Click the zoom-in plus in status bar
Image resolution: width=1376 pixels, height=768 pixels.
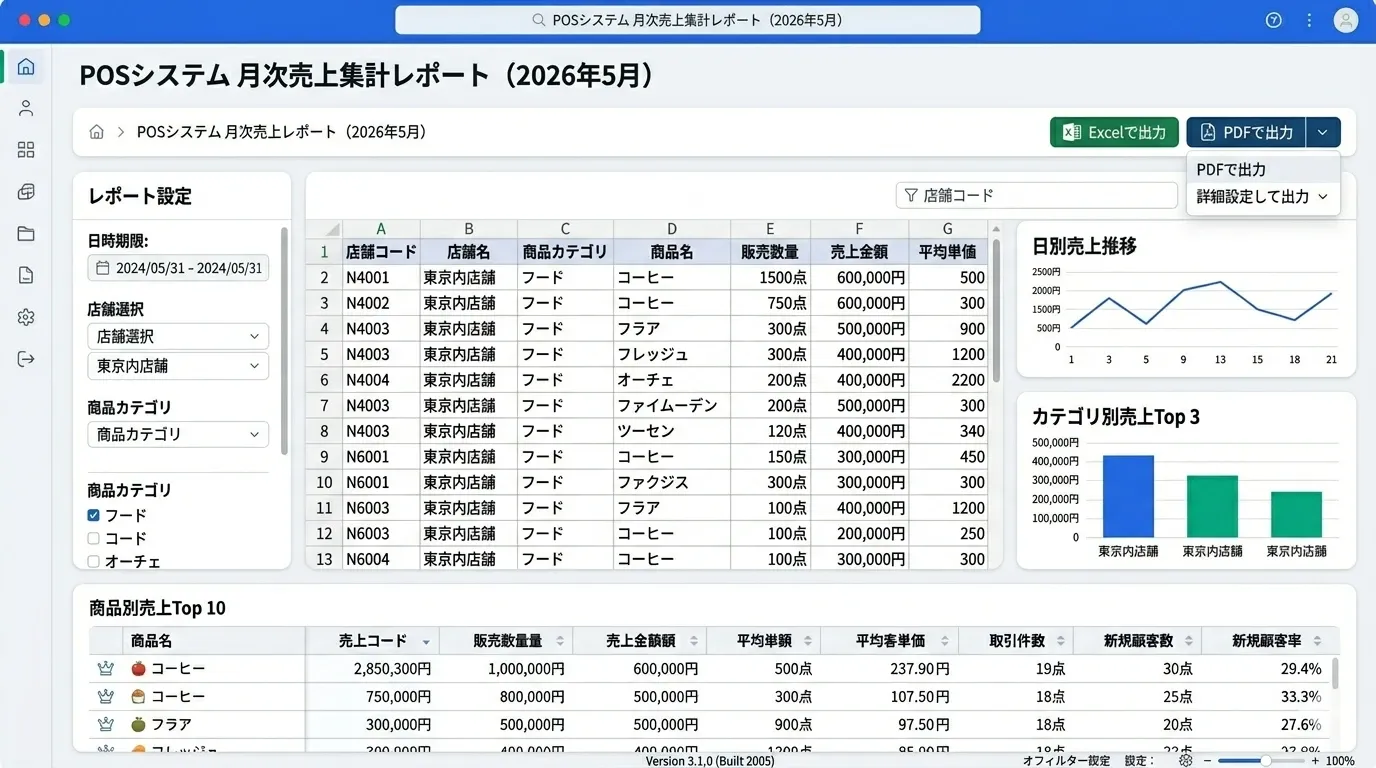pos(1315,761)
